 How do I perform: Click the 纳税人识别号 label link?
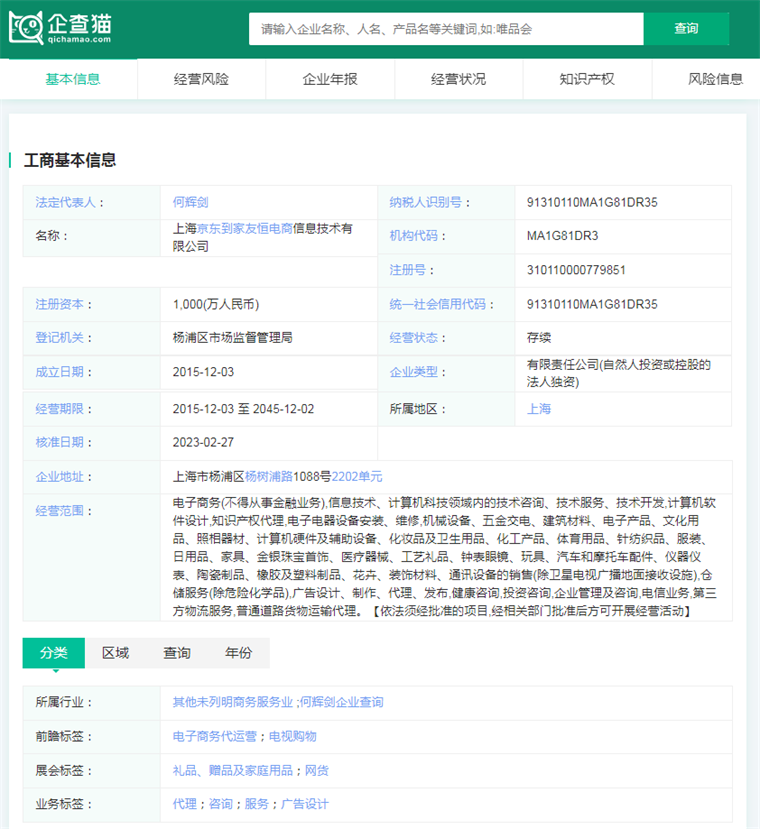point(426,202)
